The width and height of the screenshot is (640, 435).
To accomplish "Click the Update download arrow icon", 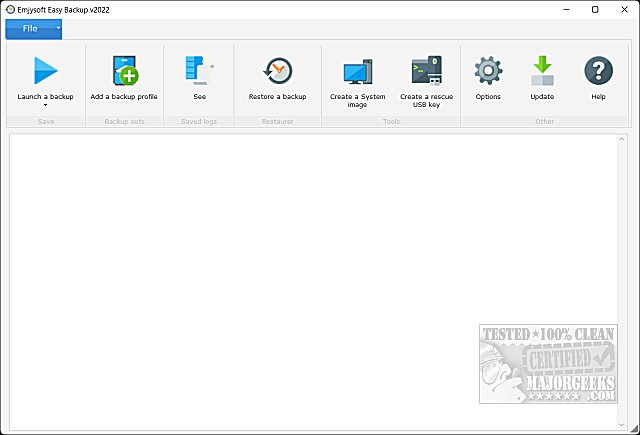I will coord(542,71).
